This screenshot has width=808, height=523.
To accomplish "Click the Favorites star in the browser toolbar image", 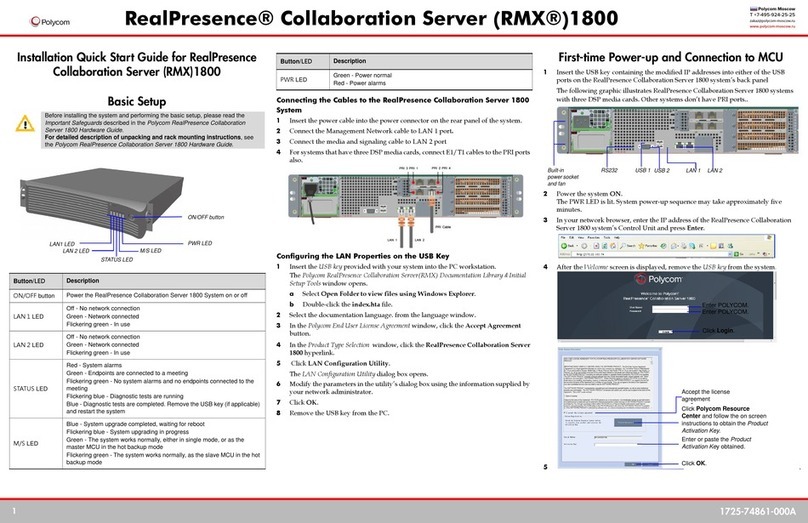I will point(641,246).
